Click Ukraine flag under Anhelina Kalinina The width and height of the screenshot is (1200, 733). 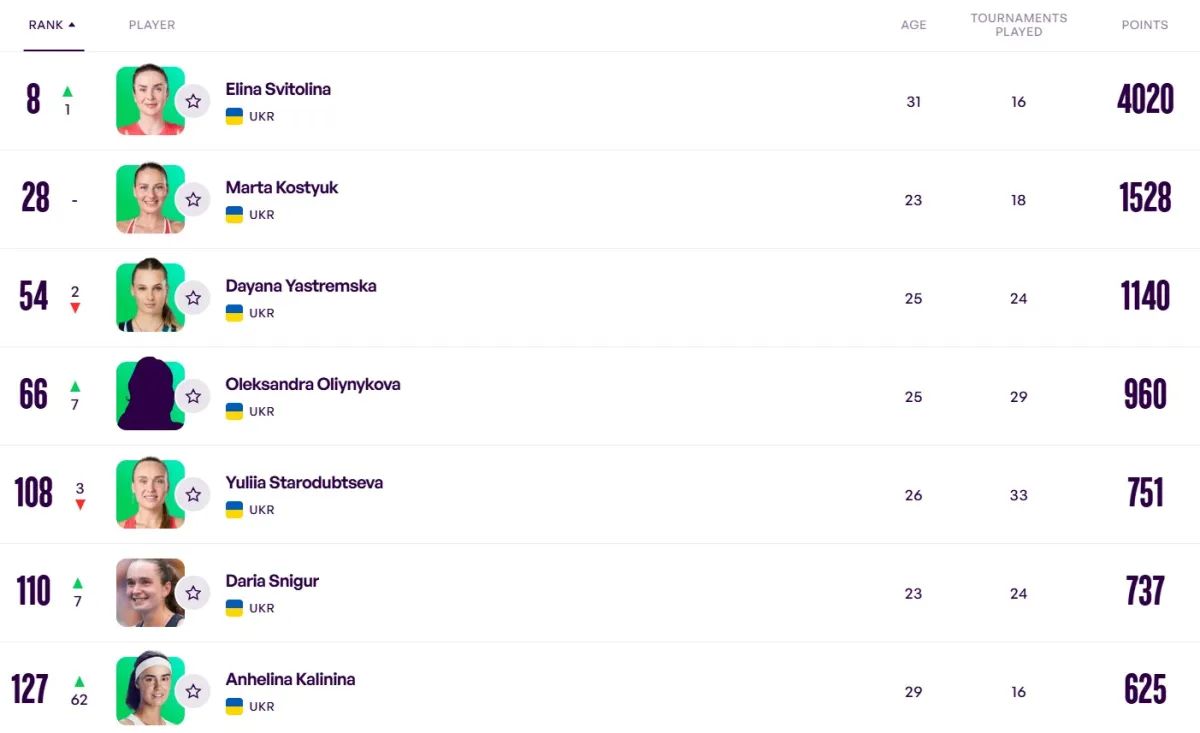pyautogui.click(x=234, y=707)
